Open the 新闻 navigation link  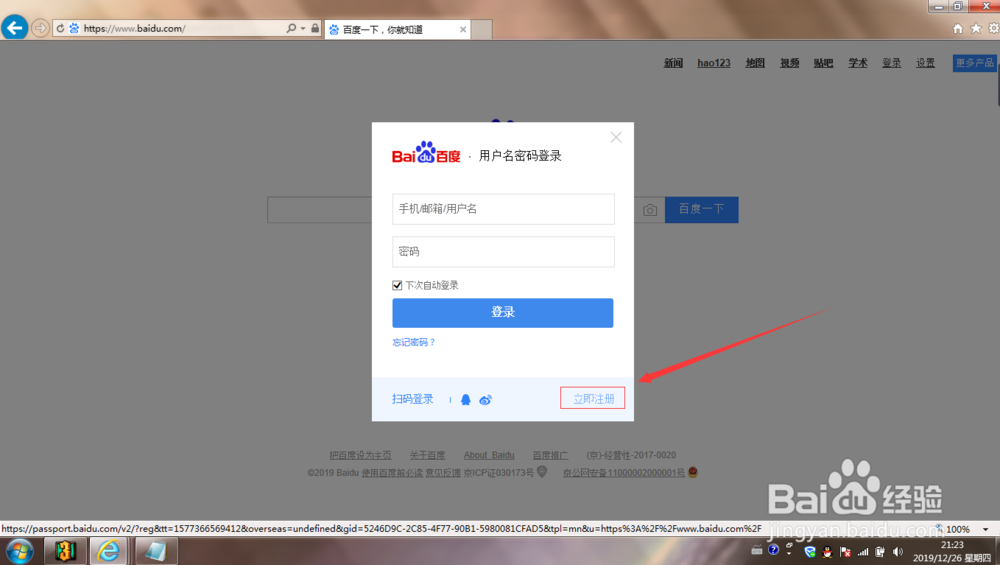(673, 62)
